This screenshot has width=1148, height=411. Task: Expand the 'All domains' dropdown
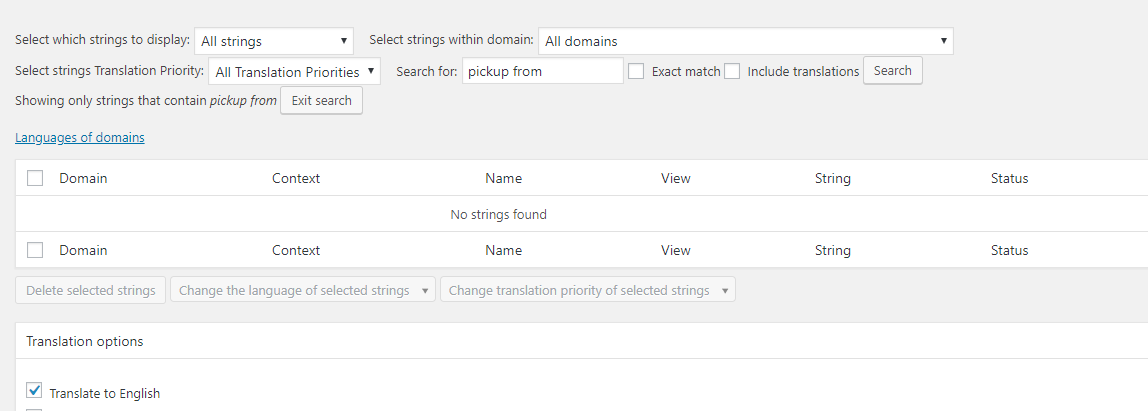[745, 41]
